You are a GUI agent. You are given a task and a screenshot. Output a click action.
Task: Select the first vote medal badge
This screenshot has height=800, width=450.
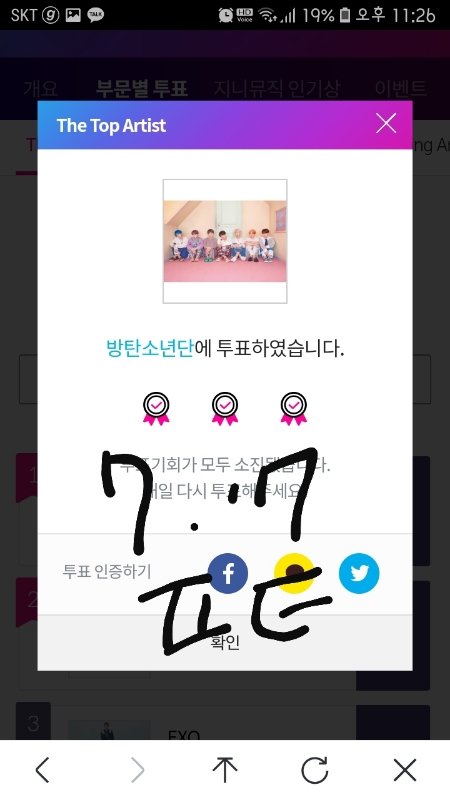click(x=156, y=409)
